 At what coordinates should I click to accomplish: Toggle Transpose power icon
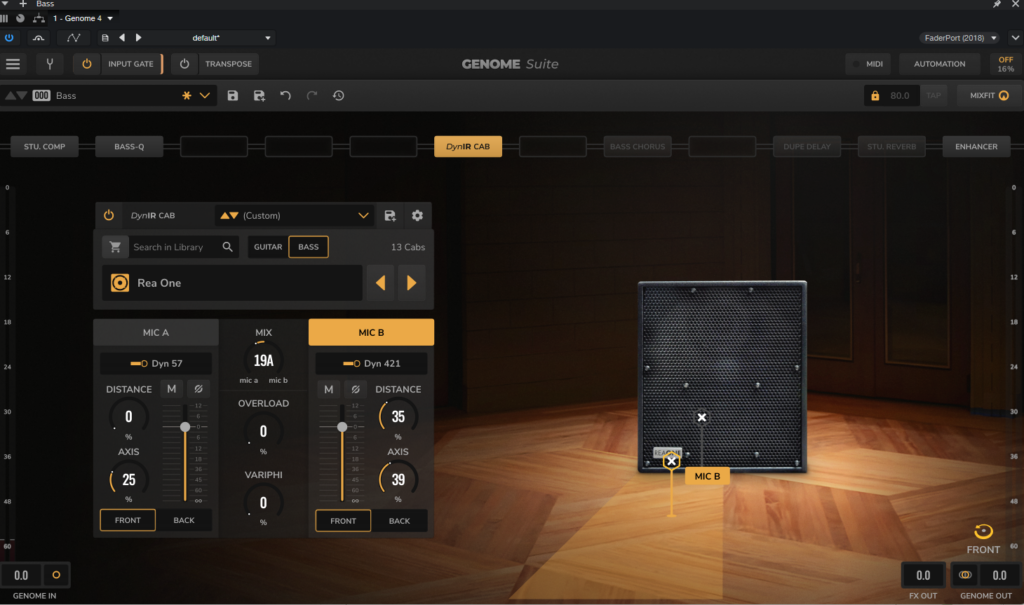pos(184,64)
